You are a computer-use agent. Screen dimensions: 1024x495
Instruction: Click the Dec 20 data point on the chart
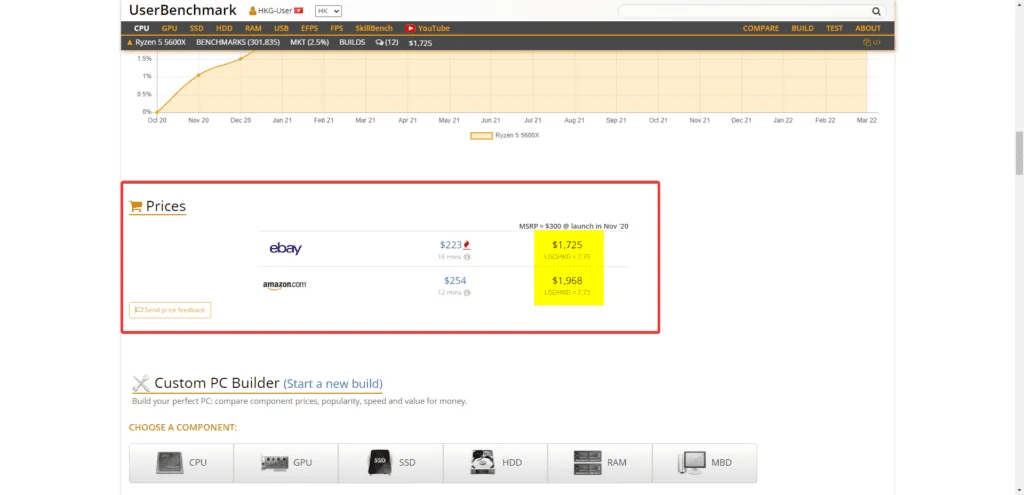(x=240, y=58)
